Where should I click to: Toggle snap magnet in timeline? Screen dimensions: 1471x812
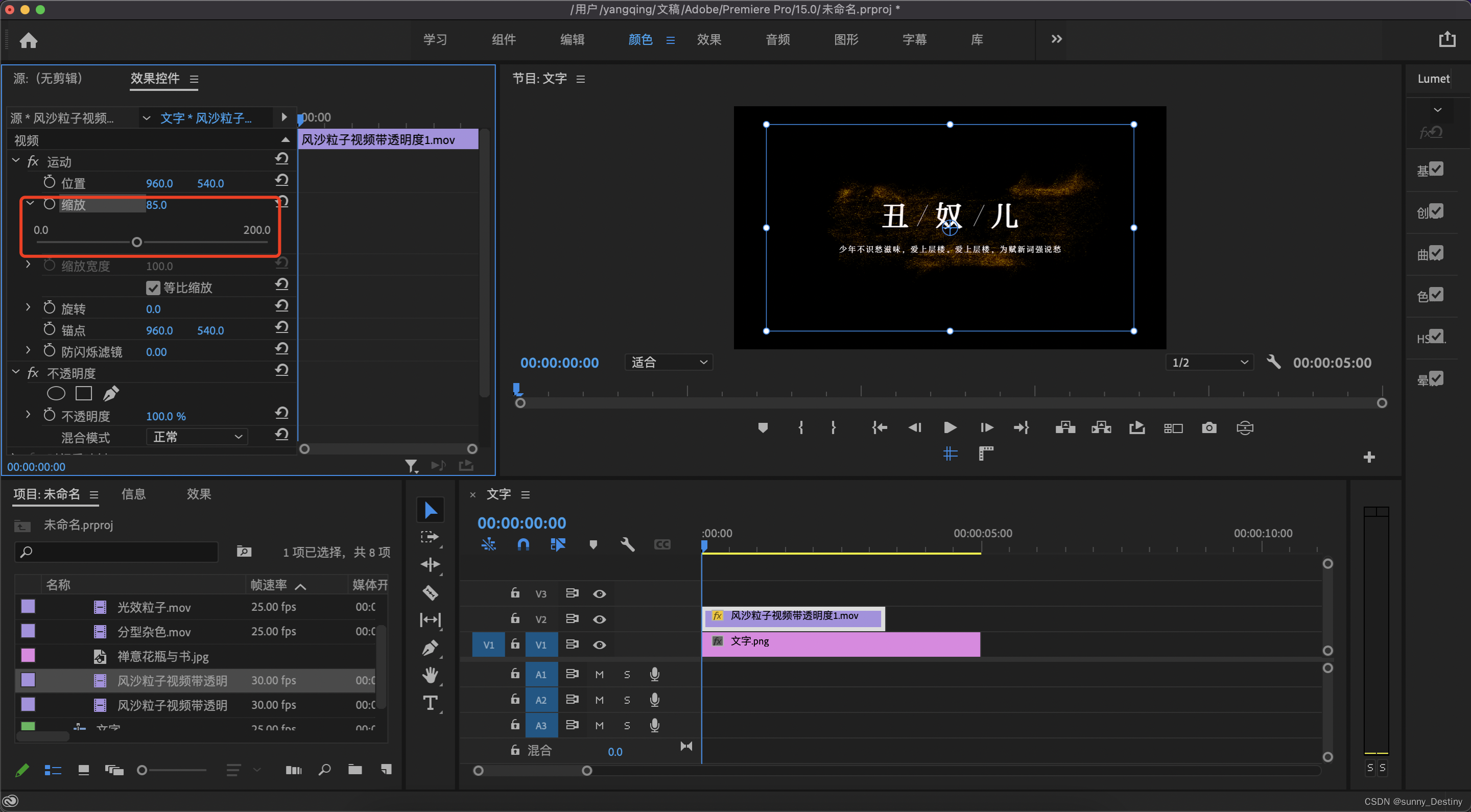[x=523, y=544]
